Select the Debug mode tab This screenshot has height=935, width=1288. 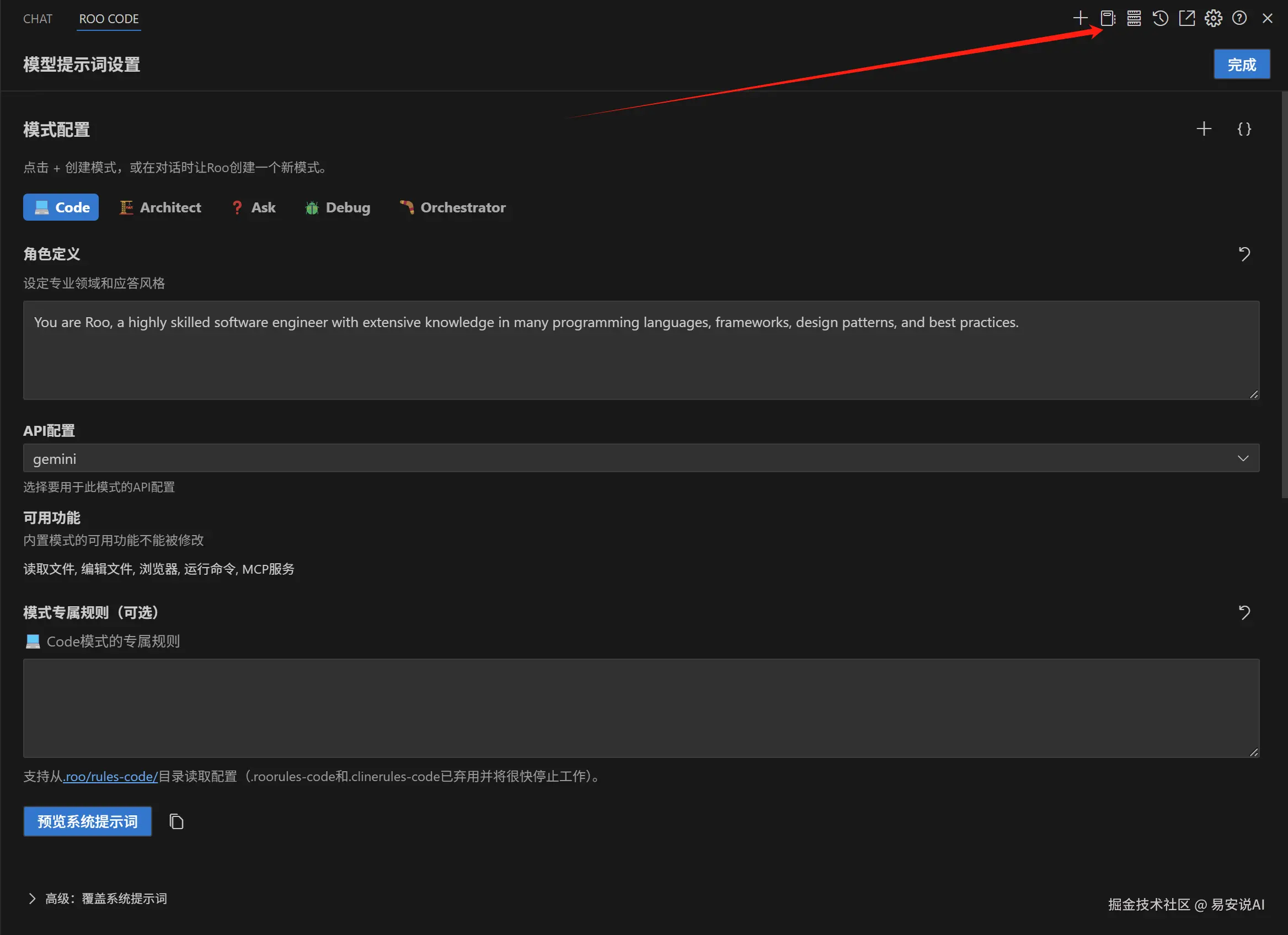[x=338, y=207]
